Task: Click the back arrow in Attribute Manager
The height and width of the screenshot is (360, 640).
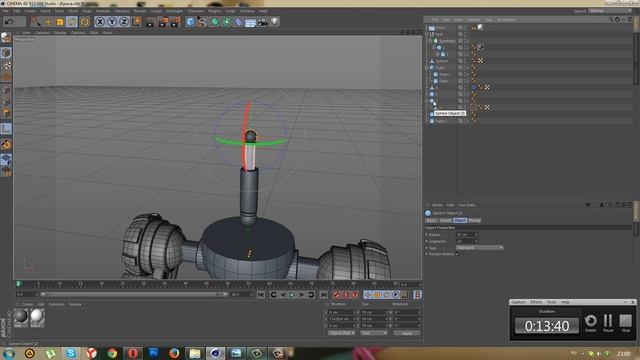Action: pos(588,205)
